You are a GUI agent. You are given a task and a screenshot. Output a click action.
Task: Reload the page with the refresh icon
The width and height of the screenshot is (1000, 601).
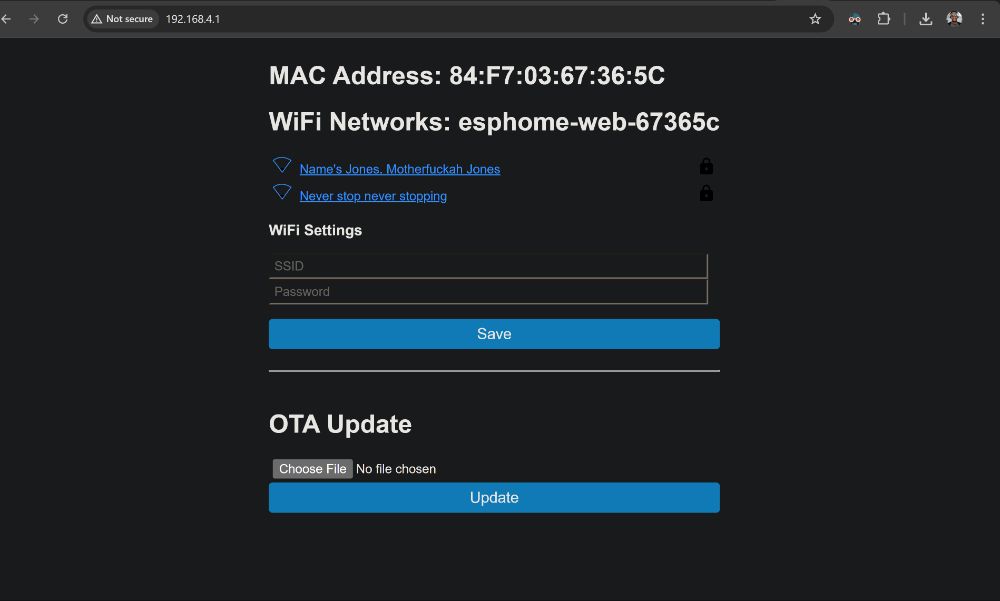point(62,19)
